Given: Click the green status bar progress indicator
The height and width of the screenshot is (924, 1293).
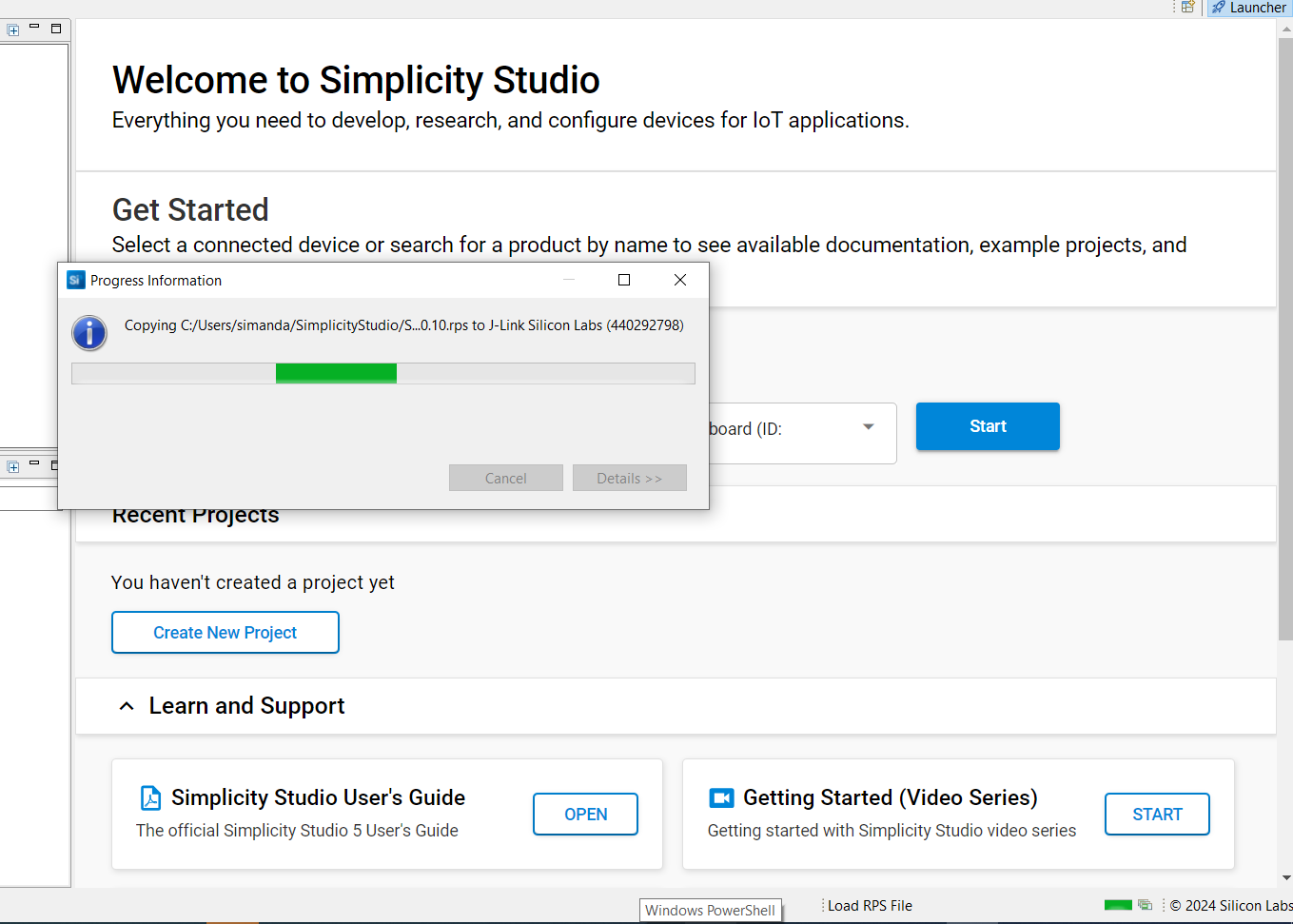Looking at the screenshot, I should coord(1118,905).
